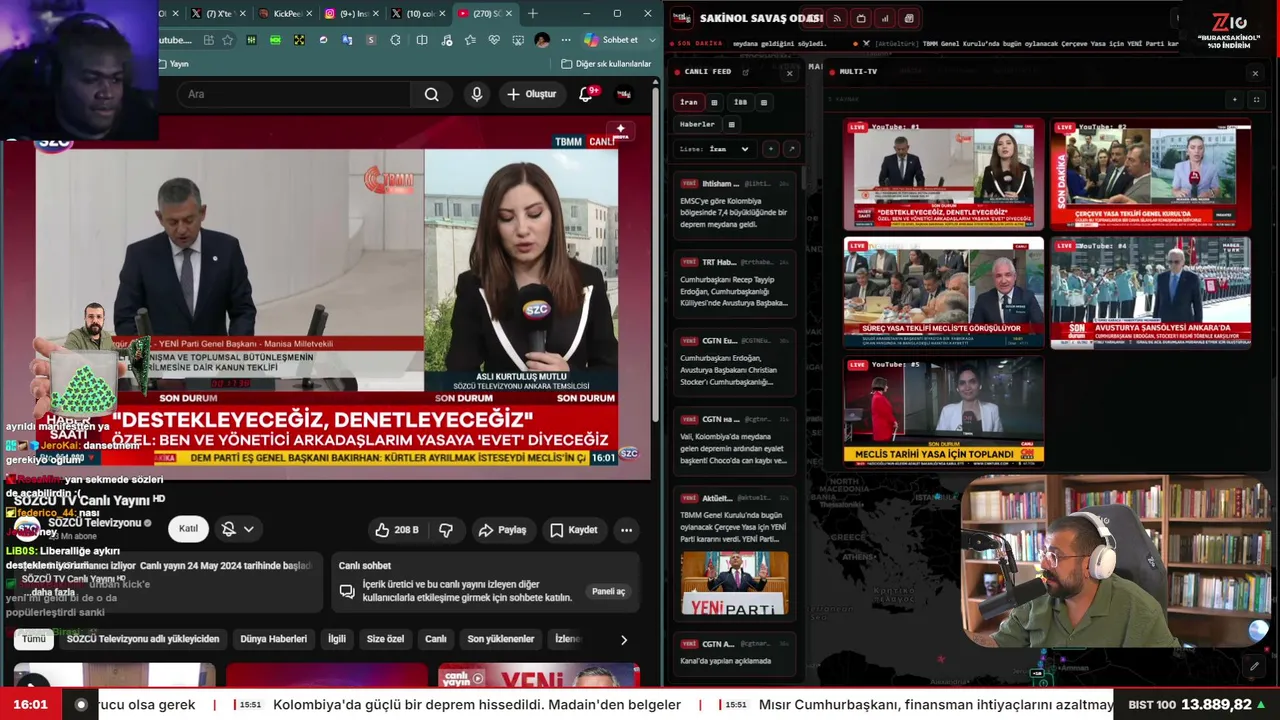Image resolution: width=1280 pixels, height=720 pixels.
Task: Like the SÖZCÜ TV live video
Action: pyautogui.click(x=397, y=530)
